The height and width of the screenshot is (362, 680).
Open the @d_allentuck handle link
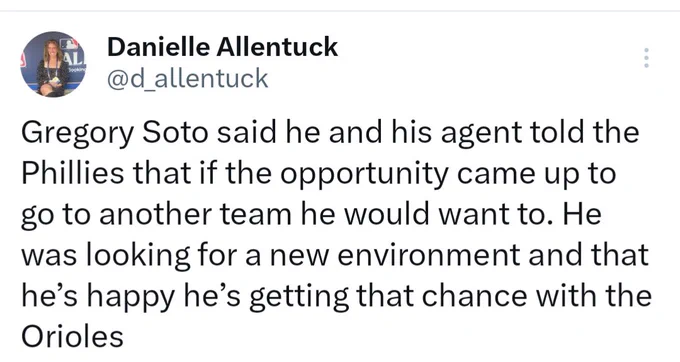(188, 78)
